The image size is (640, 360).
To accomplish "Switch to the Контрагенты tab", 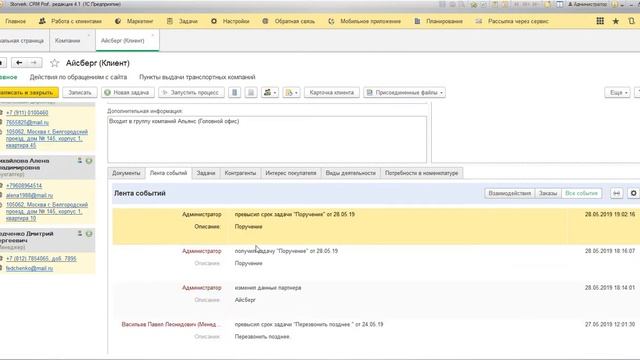I will click(240, 173).
